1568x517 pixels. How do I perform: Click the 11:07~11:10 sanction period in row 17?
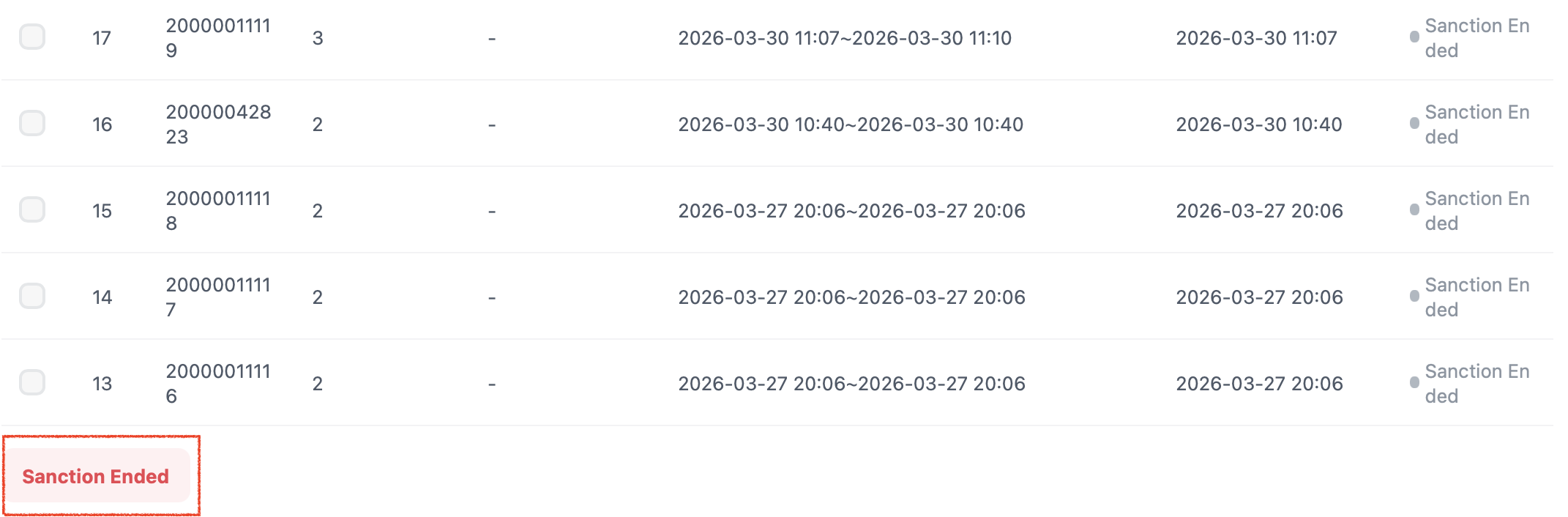(x=844, y=38)
